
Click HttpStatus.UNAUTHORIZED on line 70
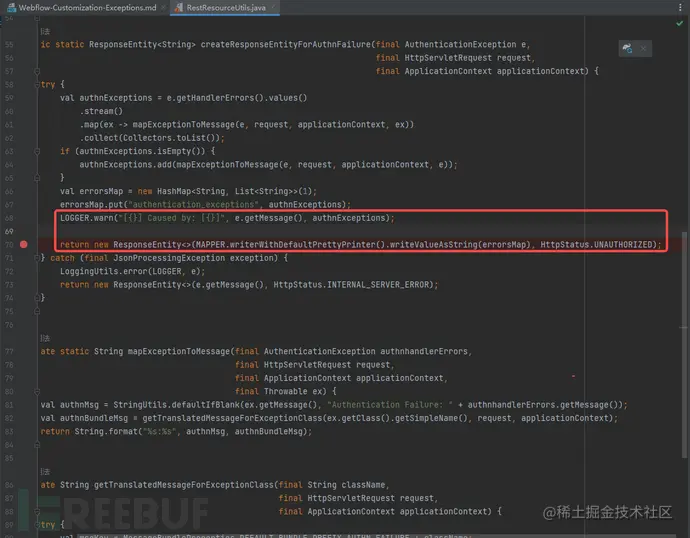click(596, 245)
